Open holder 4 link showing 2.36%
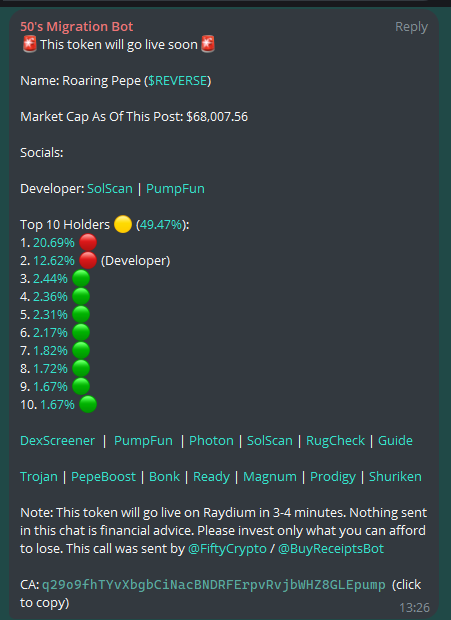 [50, 297]
